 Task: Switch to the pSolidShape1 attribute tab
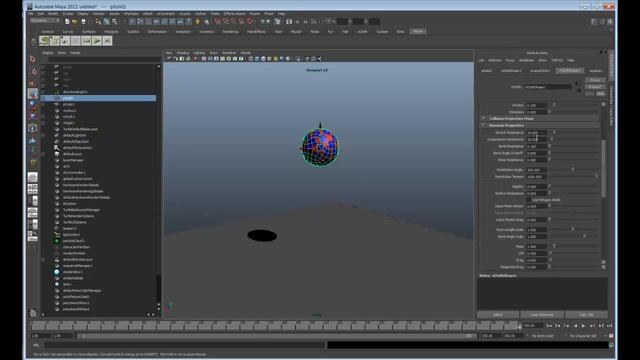511,71
